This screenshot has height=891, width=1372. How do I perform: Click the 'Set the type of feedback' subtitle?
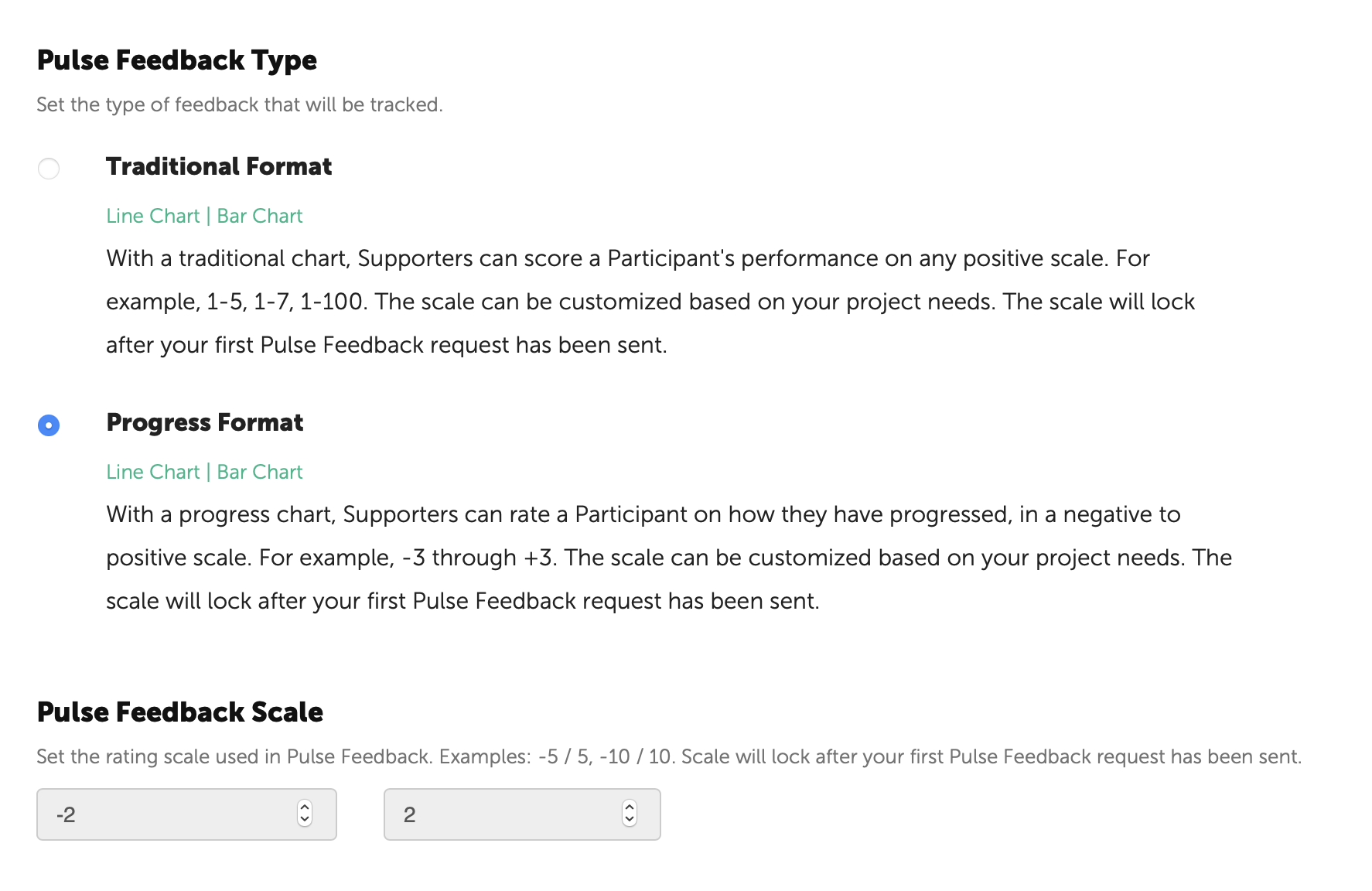point(240,104)
